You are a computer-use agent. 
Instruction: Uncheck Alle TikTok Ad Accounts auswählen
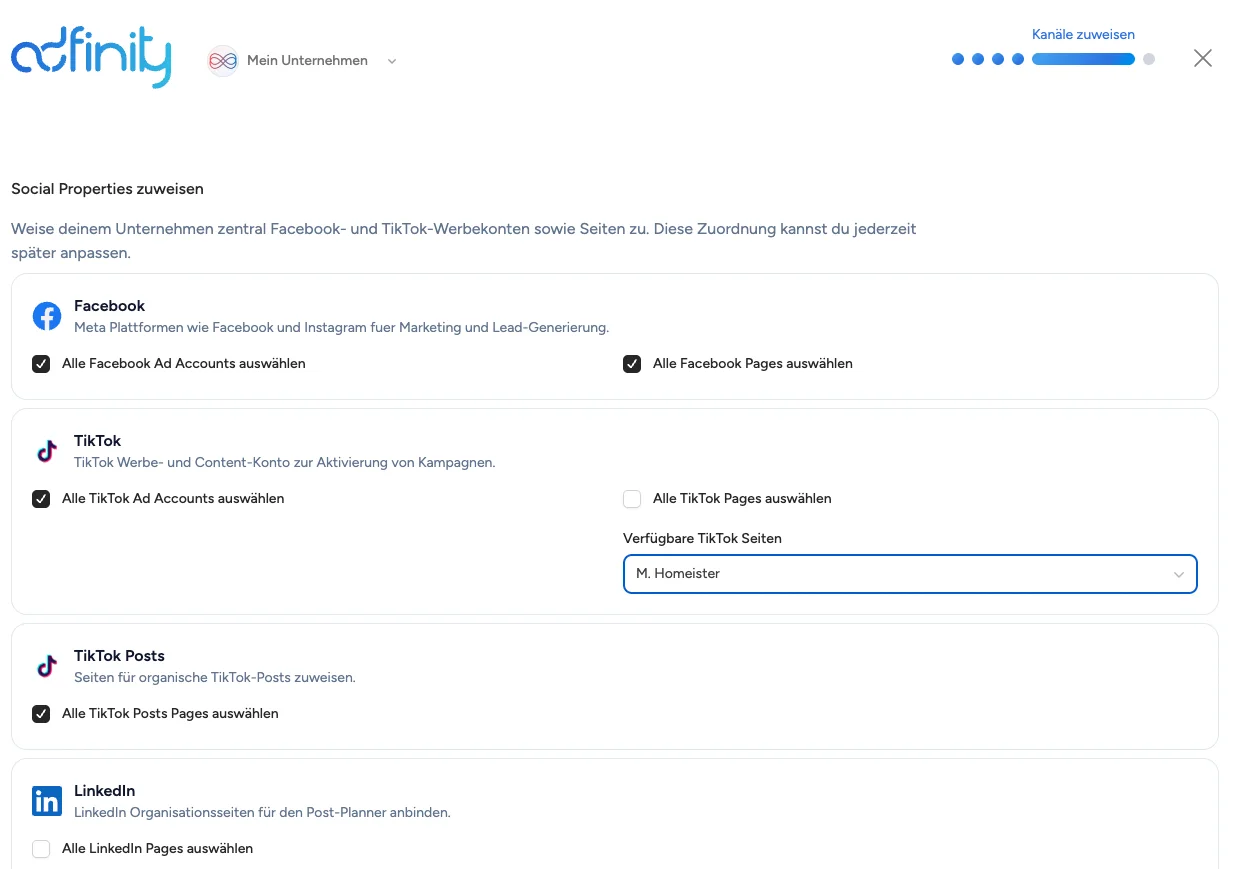click(x=41, y=499)
